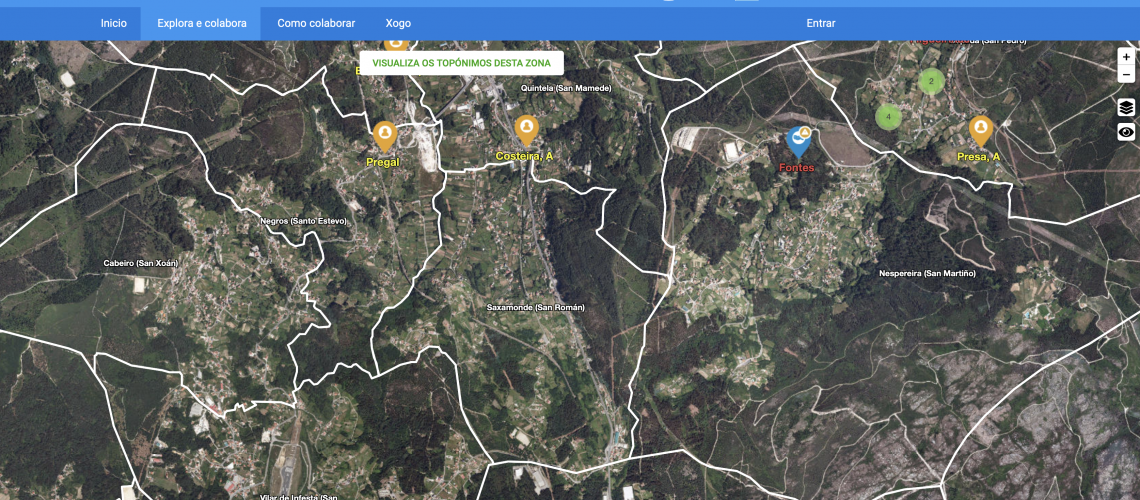Zoom out with the minus button
The height and width of the screenshot is (500, 1140).
click(1126, 74)
